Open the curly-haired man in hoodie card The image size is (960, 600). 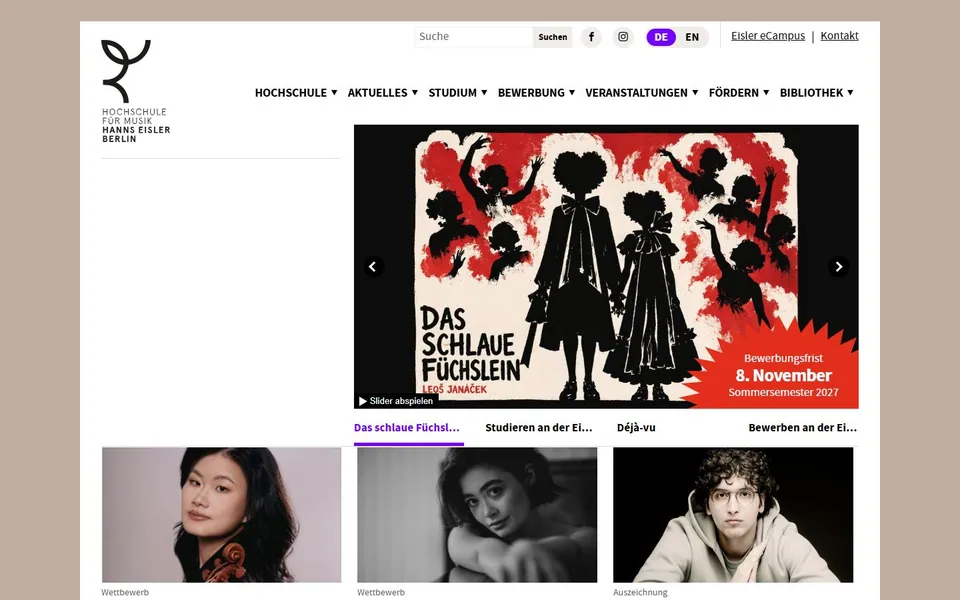coord(733,515)
